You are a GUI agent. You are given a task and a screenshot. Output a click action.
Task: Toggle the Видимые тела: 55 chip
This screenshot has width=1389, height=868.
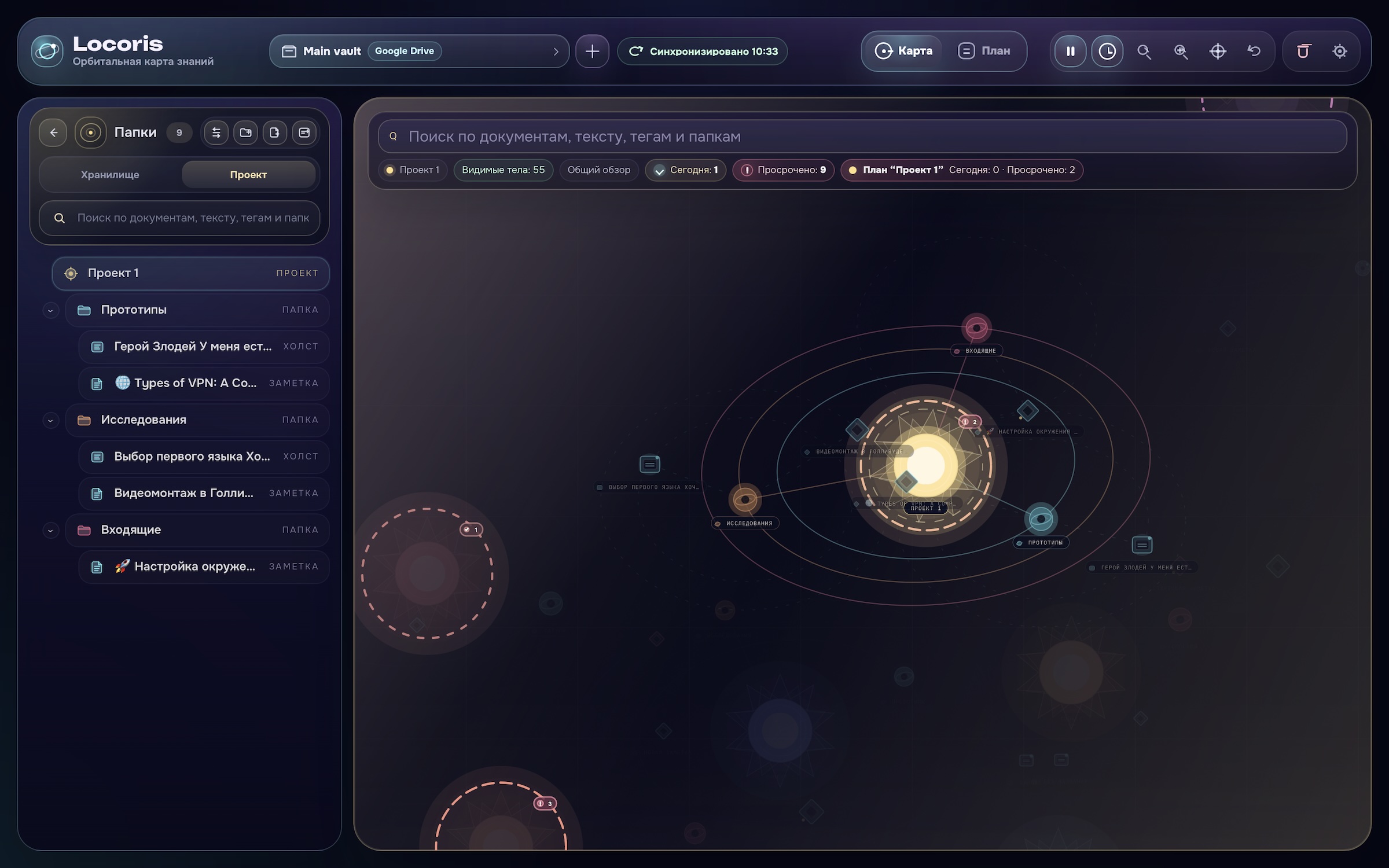pos(504,170)
